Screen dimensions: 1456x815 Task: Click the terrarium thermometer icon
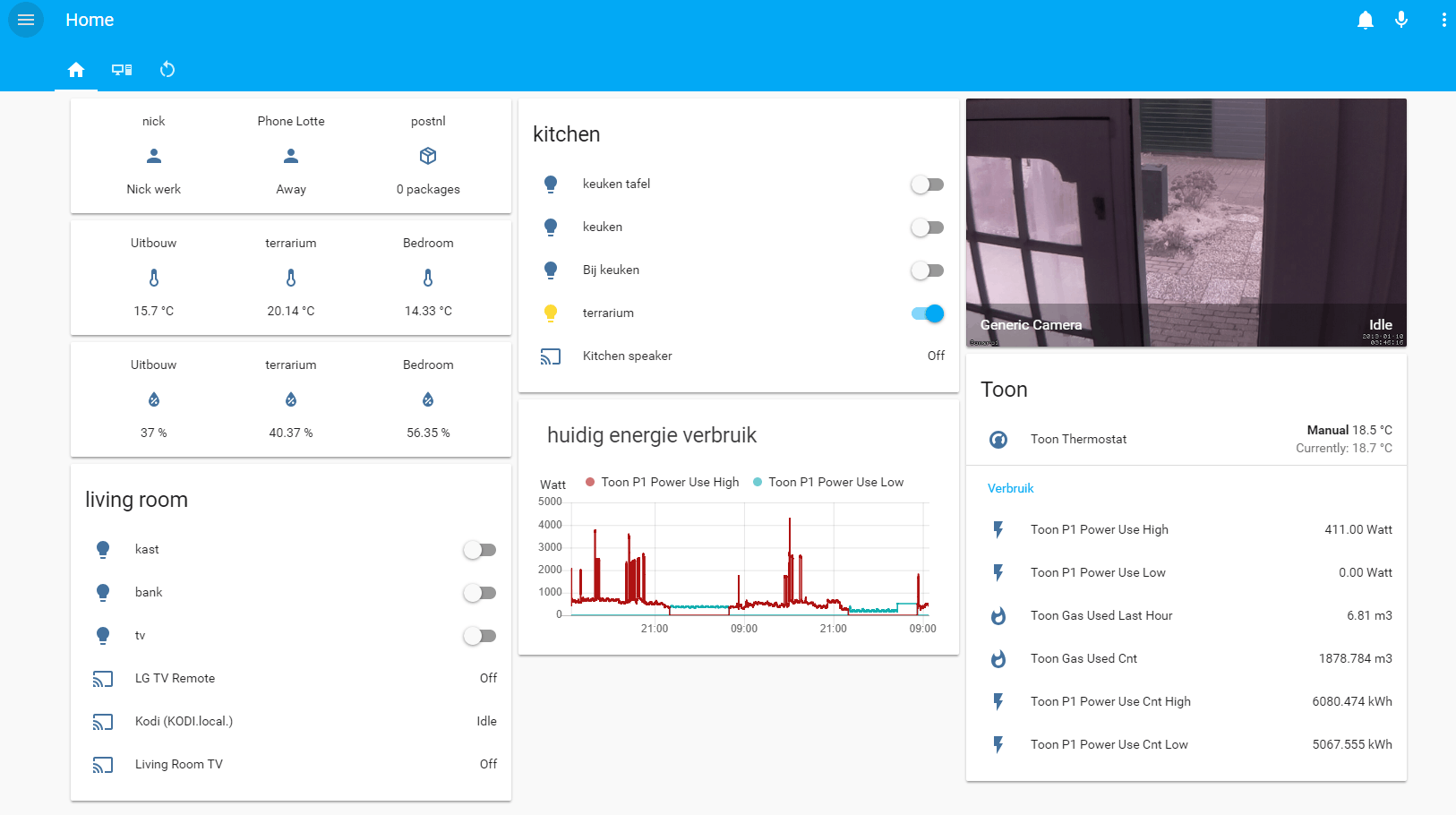(x=291, y=278)
